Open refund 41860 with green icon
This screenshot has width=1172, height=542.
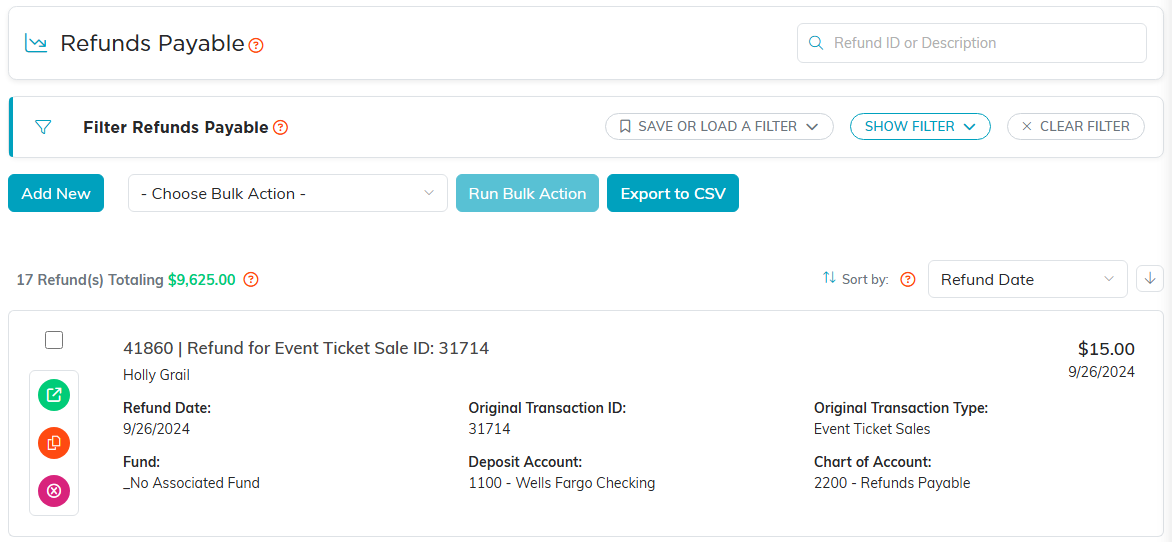[54, 395]
